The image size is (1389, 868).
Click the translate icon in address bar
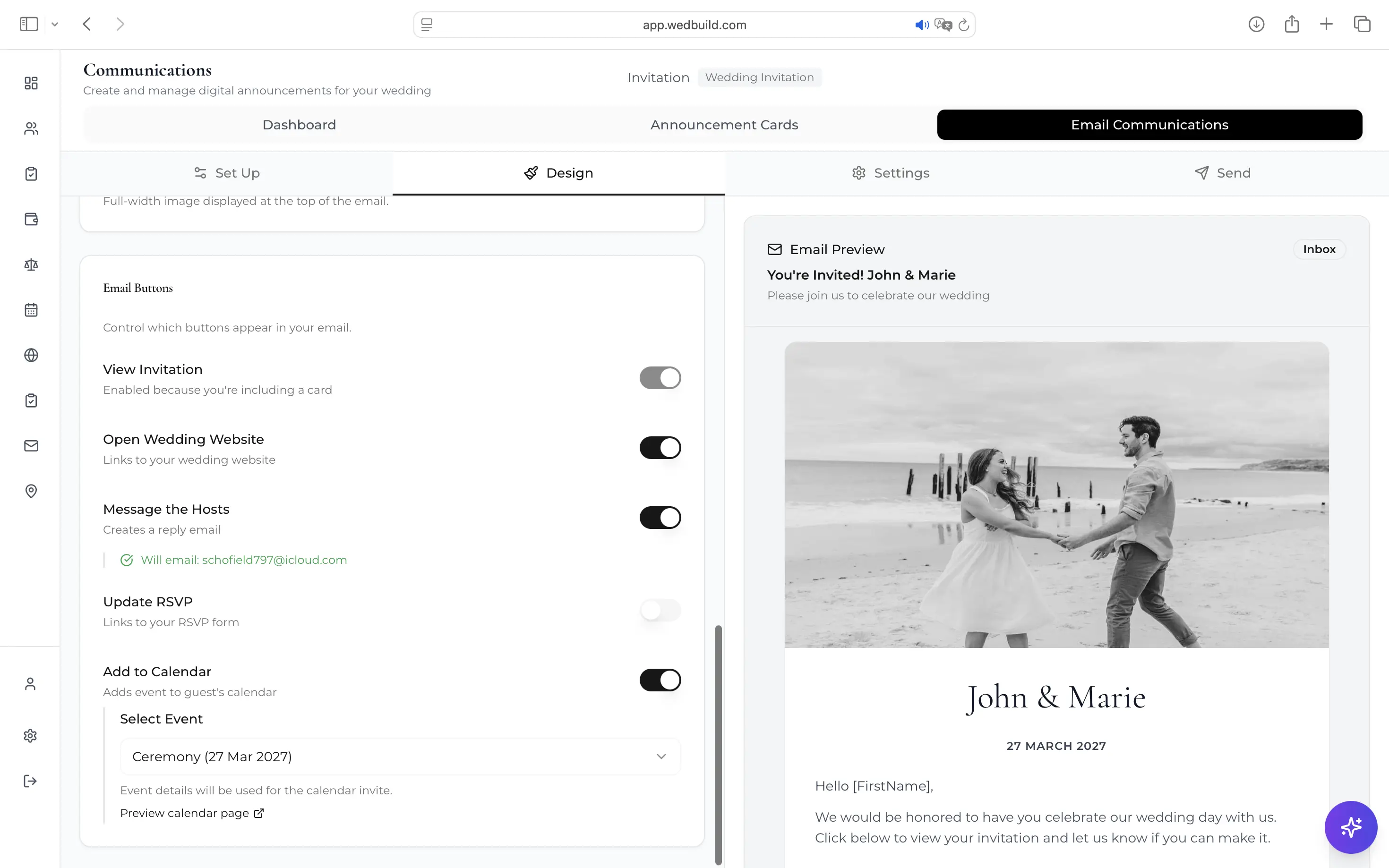(x=943, y=25)
